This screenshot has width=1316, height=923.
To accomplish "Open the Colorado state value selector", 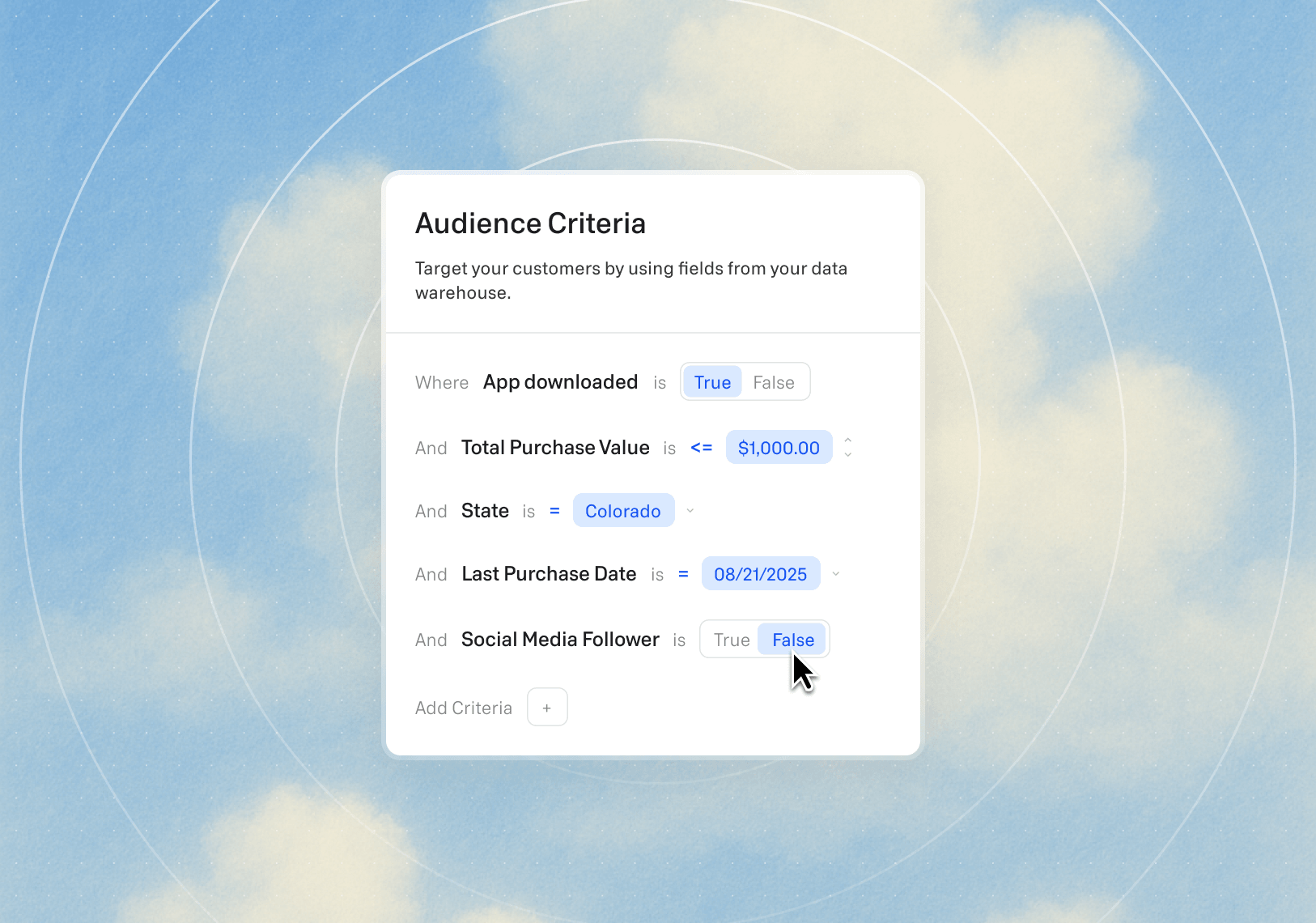I will (622, 511).
